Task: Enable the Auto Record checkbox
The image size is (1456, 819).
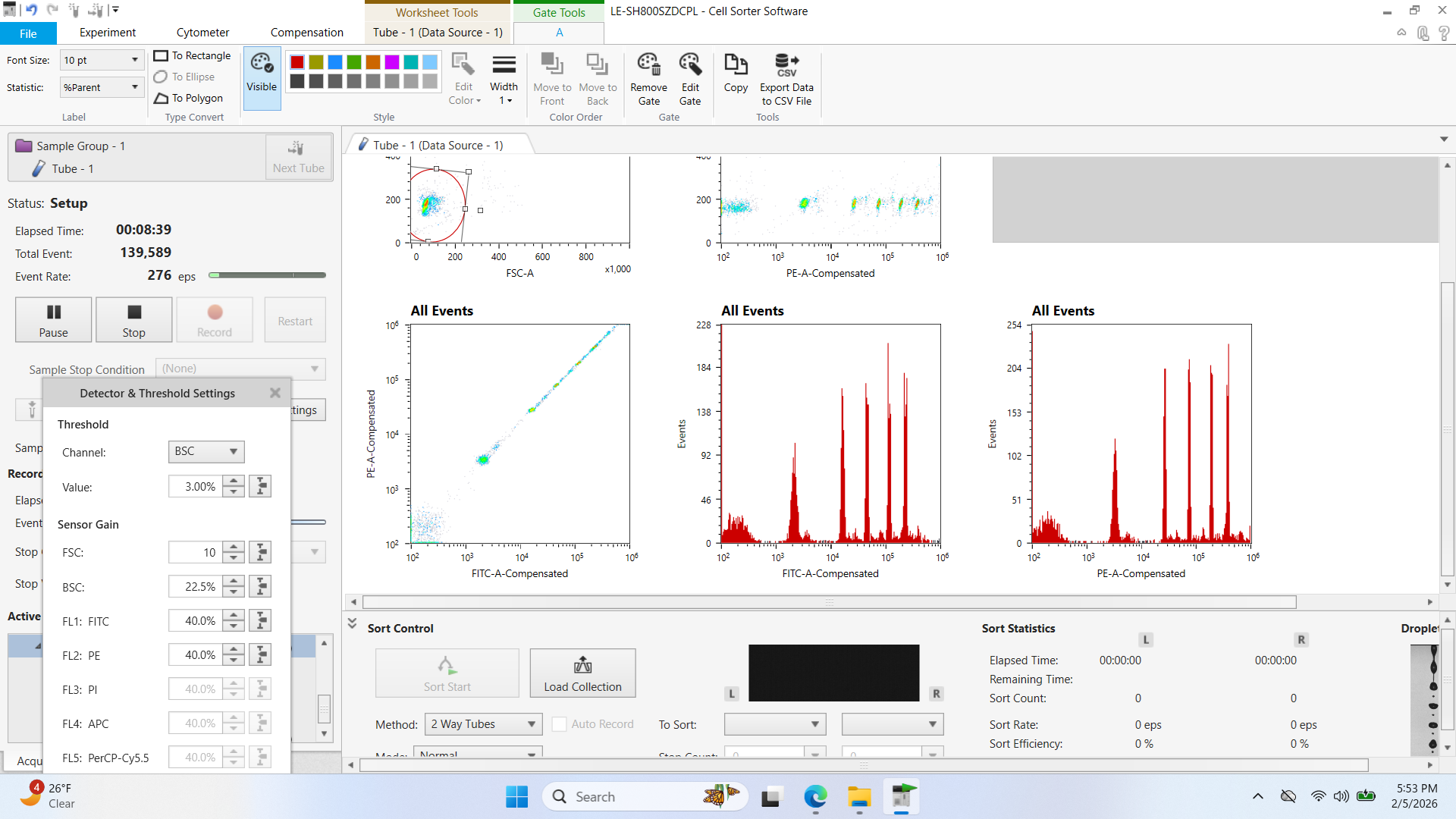Action: click(559, 724)
